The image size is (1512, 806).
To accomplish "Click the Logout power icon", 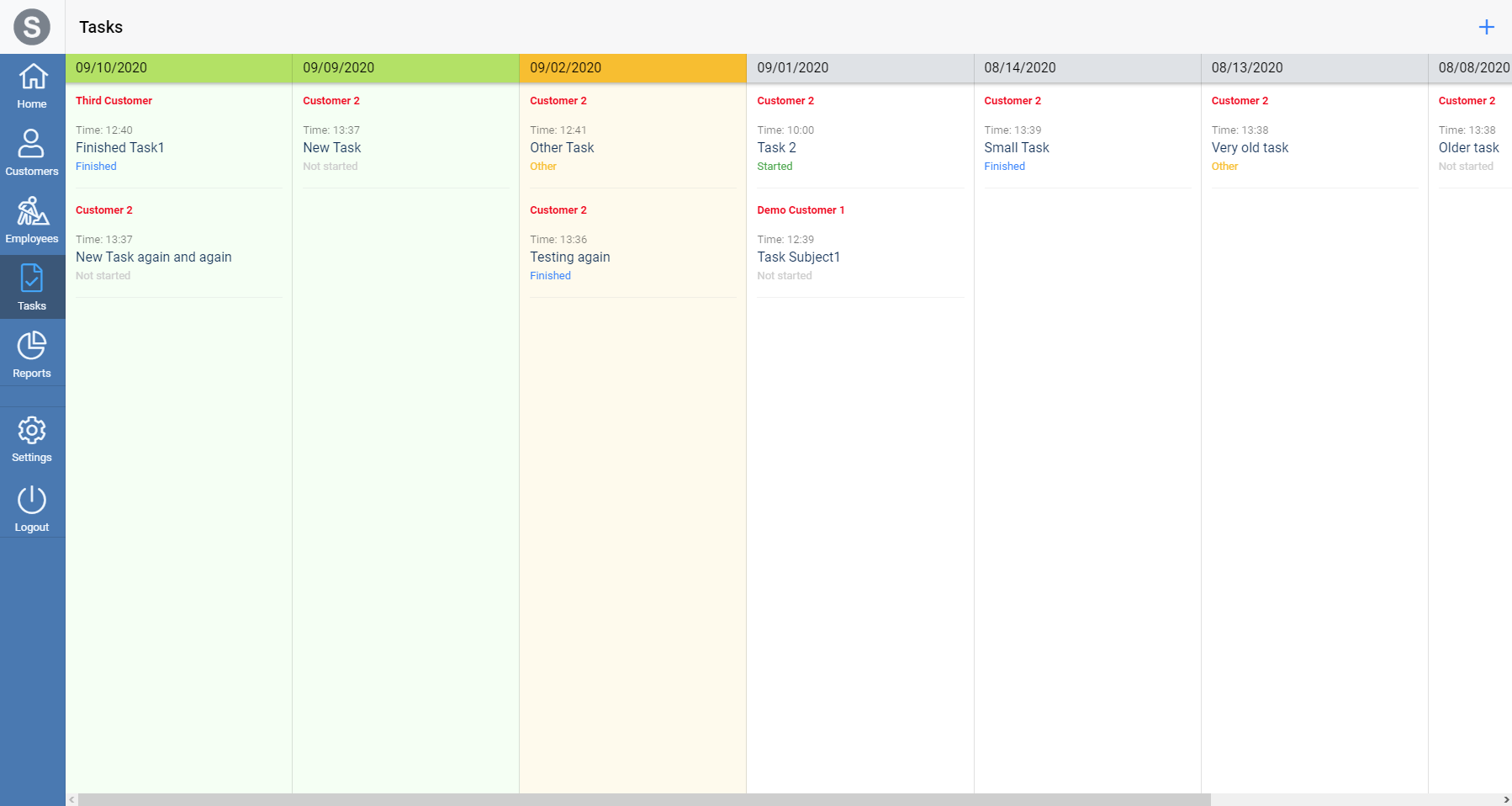I will click(x=32, y=500).
